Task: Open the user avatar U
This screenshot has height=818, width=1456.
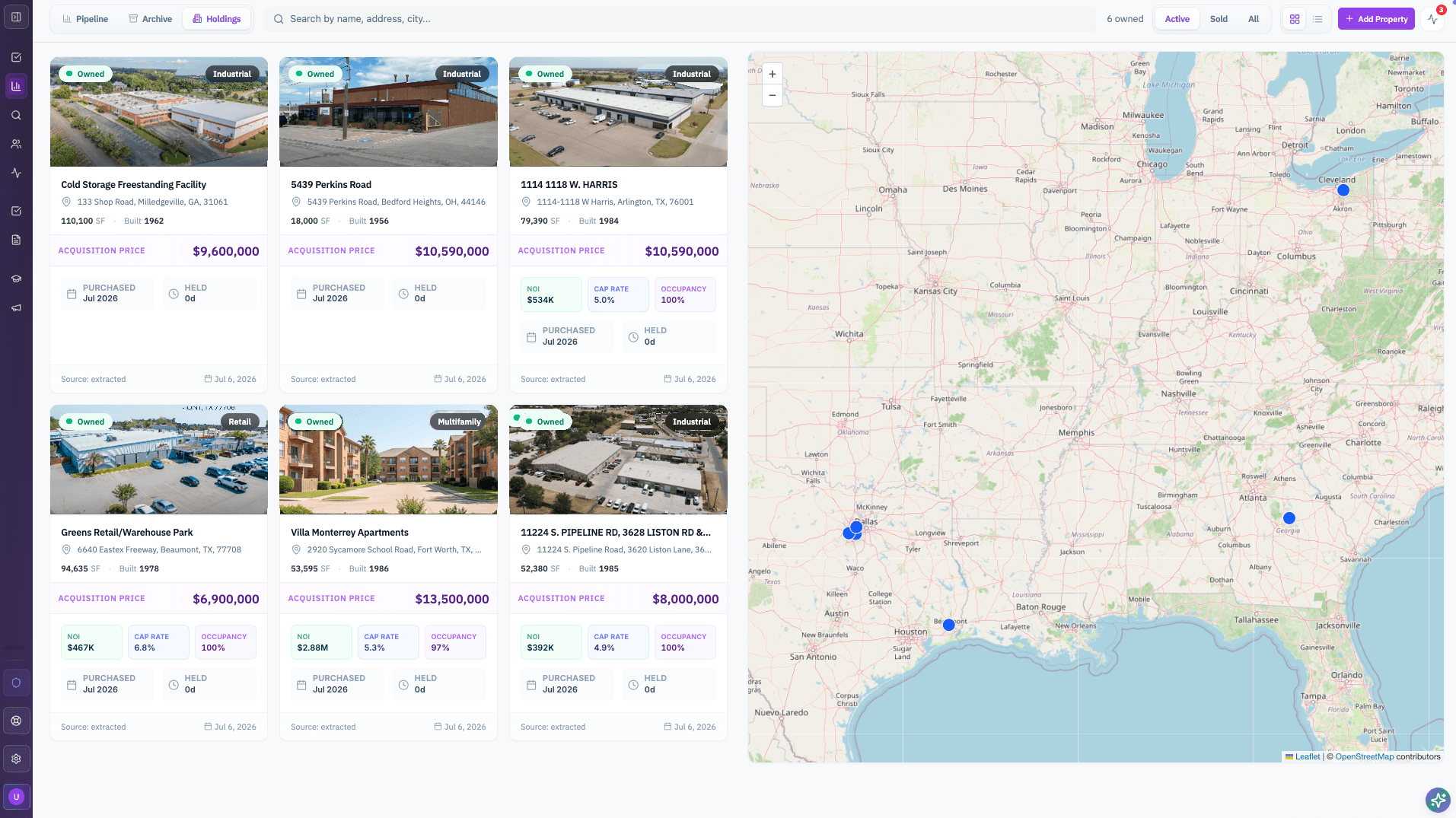Action: pyautogui.click(x=16, y=797)
